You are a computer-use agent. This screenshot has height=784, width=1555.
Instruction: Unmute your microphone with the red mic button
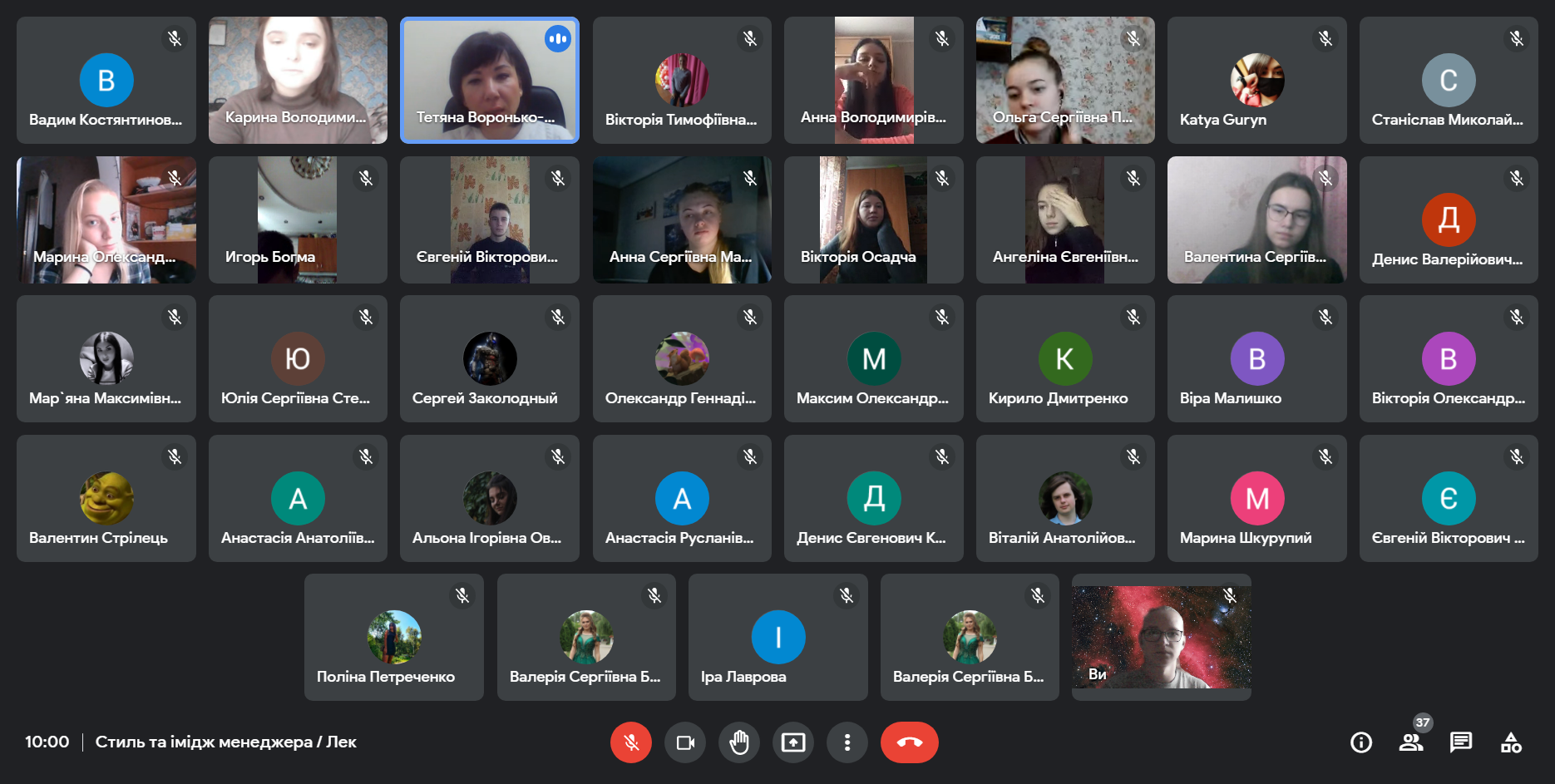point(631,742)
